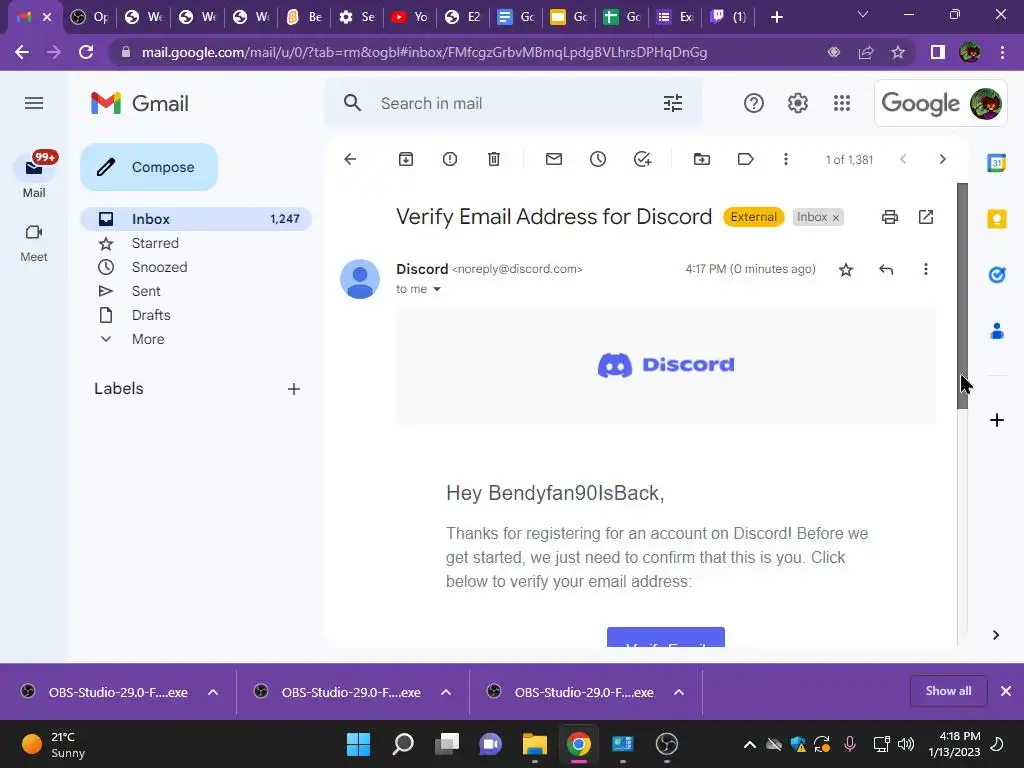Open Chrome side panel button
Viewport: 1024px width, 768px height.
click(x=938, y=52)
